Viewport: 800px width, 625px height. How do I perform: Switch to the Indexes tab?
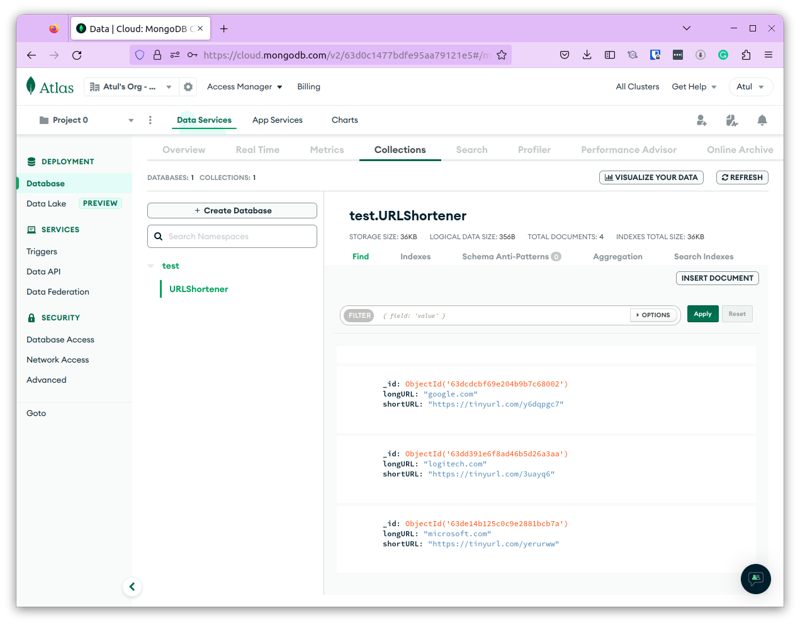pos(415,257)
